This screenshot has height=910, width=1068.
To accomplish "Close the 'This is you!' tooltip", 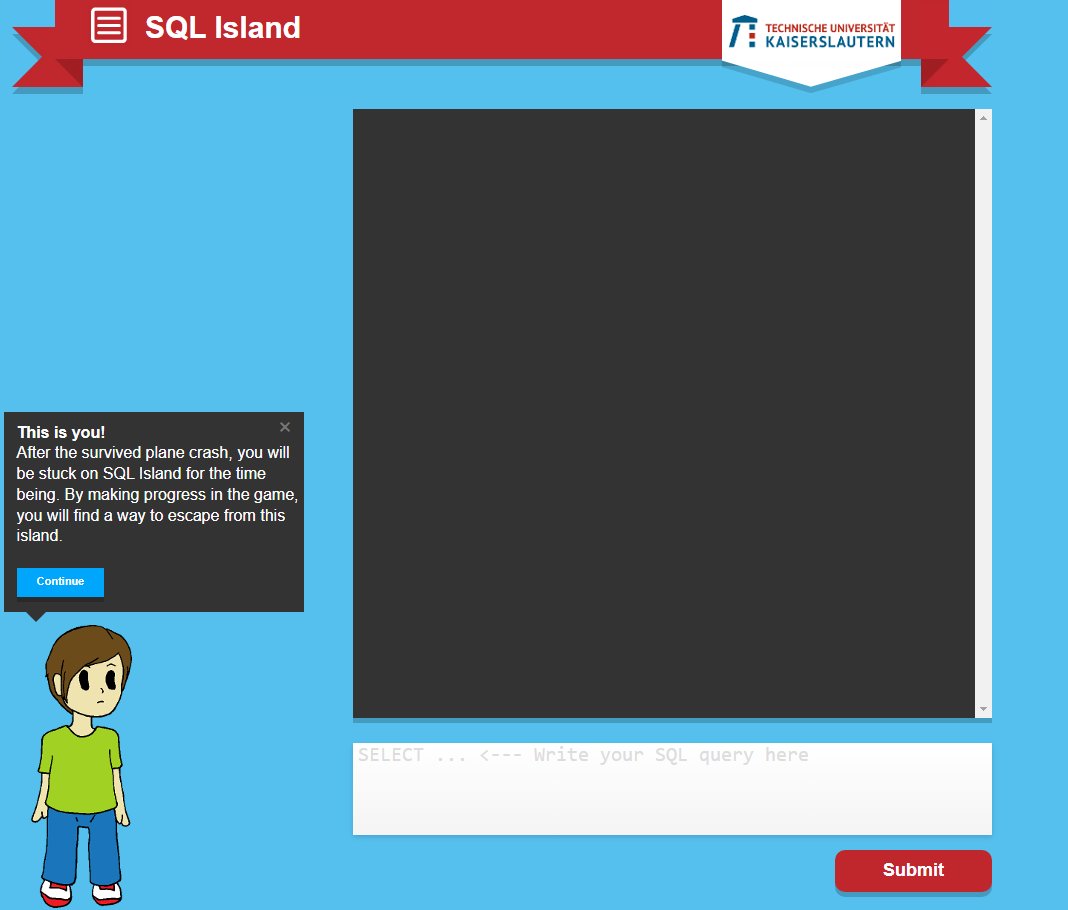I will pyautogui.click(x=285, y=427).
